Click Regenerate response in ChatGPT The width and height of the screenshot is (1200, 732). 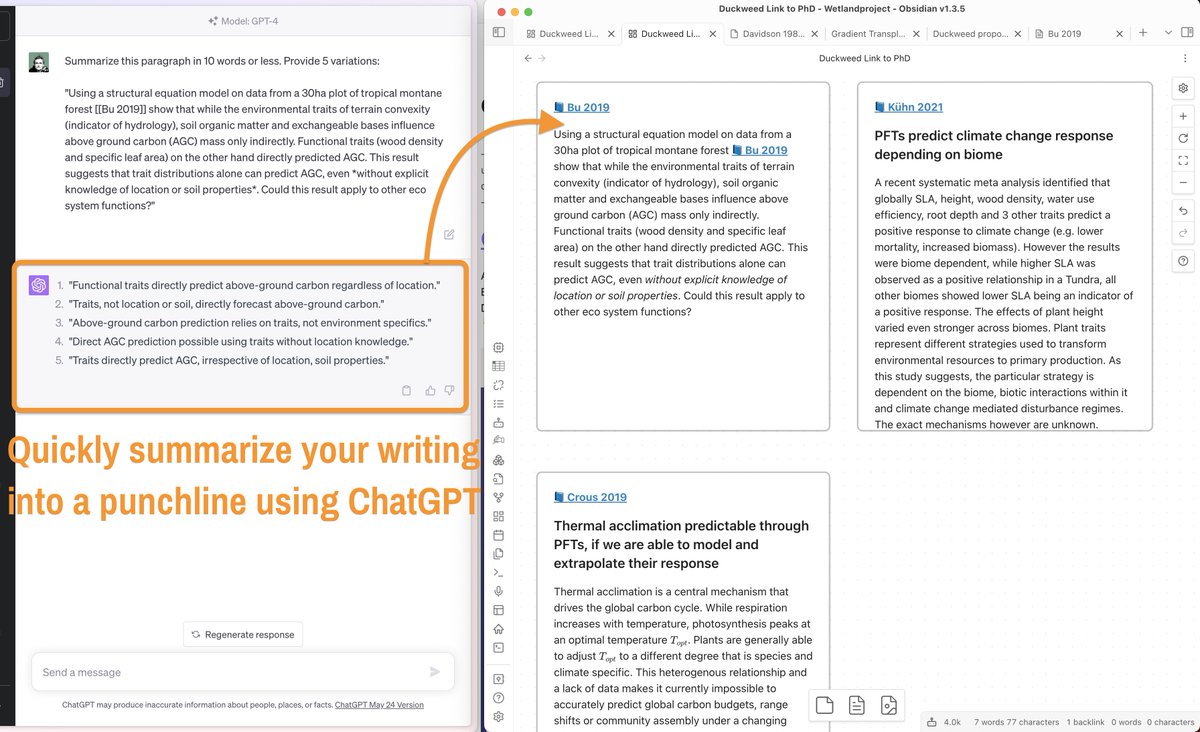coord(243,634)
